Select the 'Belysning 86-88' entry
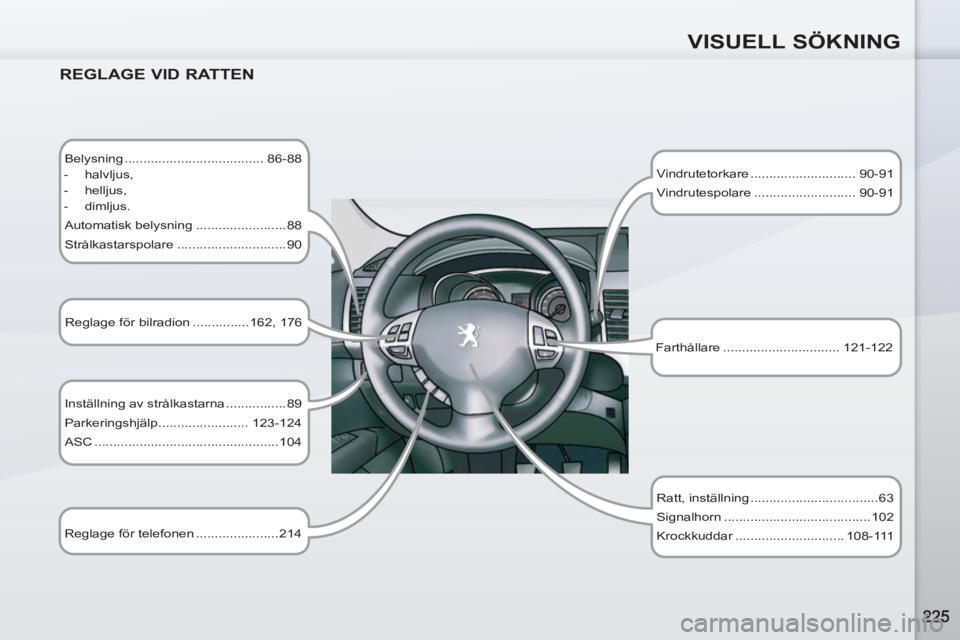 183,159
